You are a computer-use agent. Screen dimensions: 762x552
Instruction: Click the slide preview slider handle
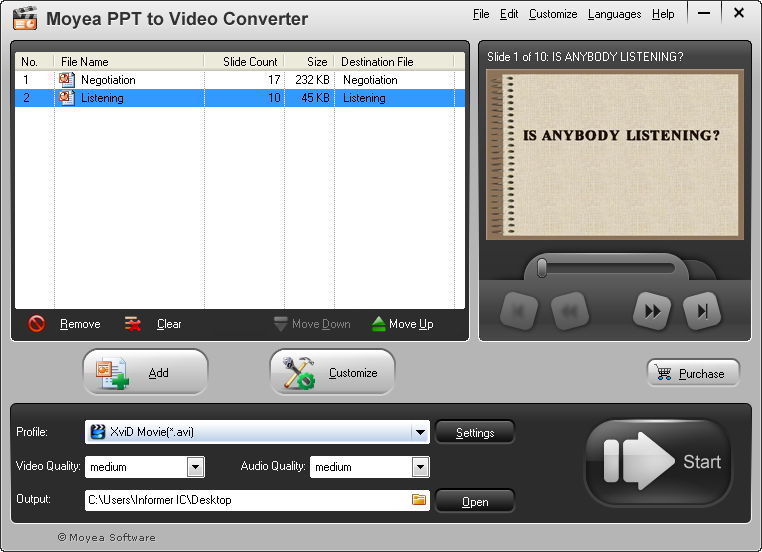pyautogui.click(x=542, y=268)
